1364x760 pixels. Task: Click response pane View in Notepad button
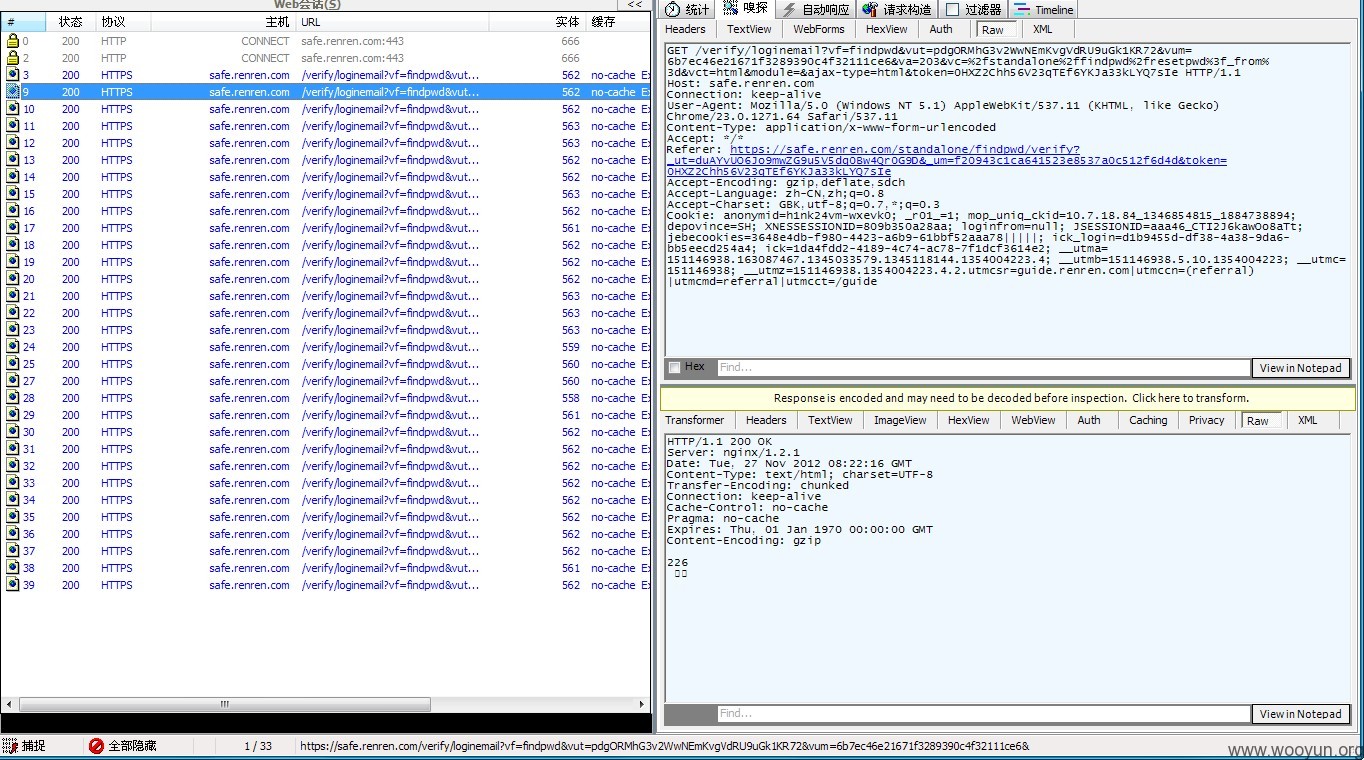(1301, 714)
